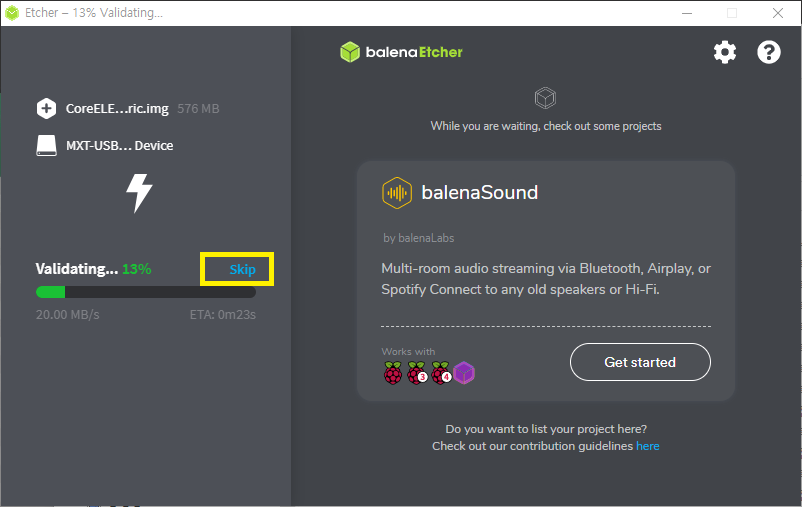Viewport: 802px width, 507px height.
Task: Click the green validation progress bar
Action: [x=146, y=292]
